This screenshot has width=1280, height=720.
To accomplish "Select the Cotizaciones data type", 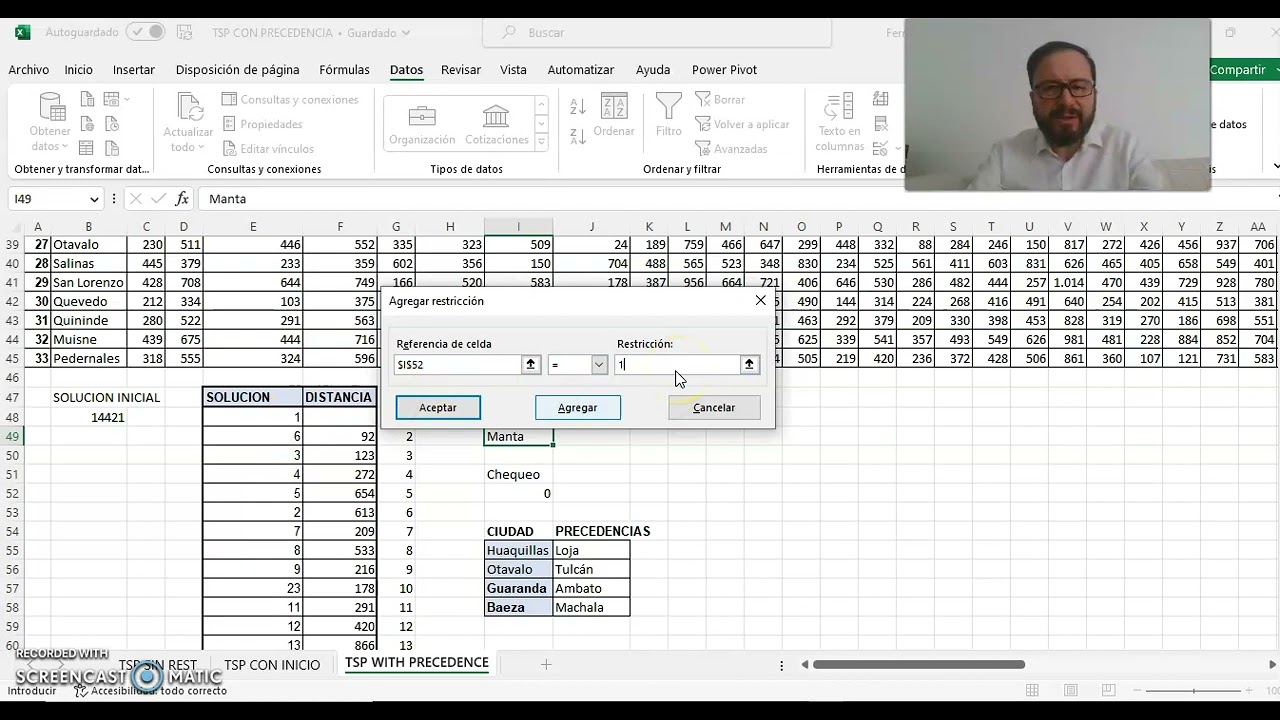I will coord(497,125).
